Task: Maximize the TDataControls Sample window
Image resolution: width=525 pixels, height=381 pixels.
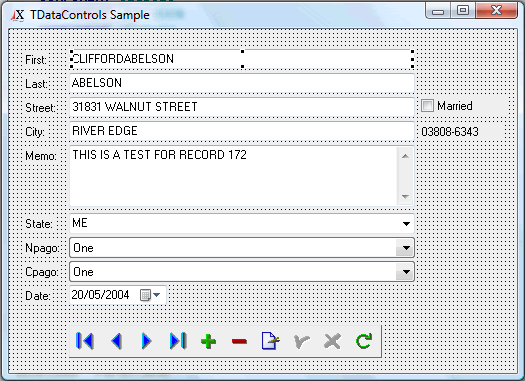Action: coord(463,11)
